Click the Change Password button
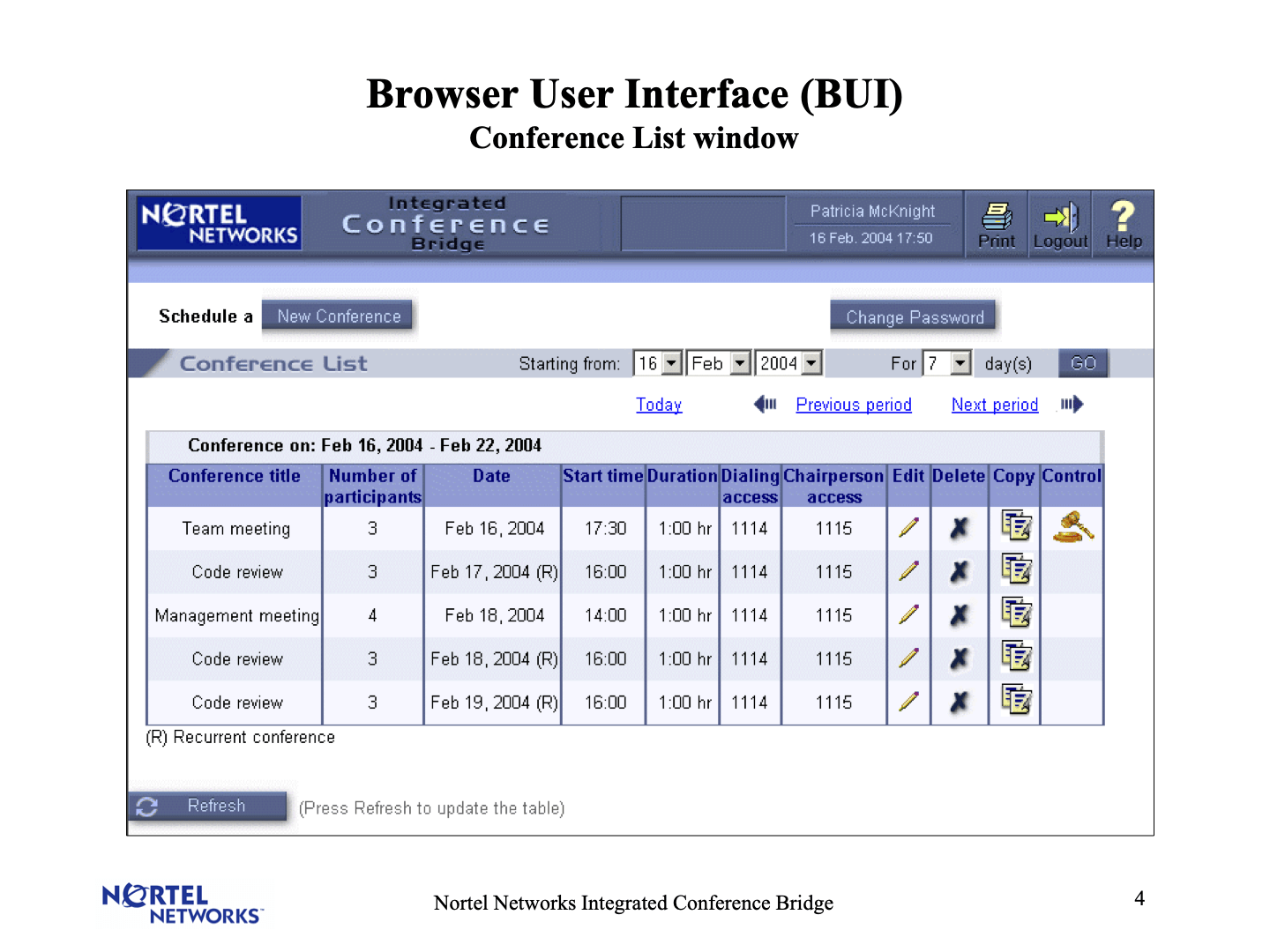Image resolution: width=1270 pixels, height=952 pixels. [x=914, y=317]
